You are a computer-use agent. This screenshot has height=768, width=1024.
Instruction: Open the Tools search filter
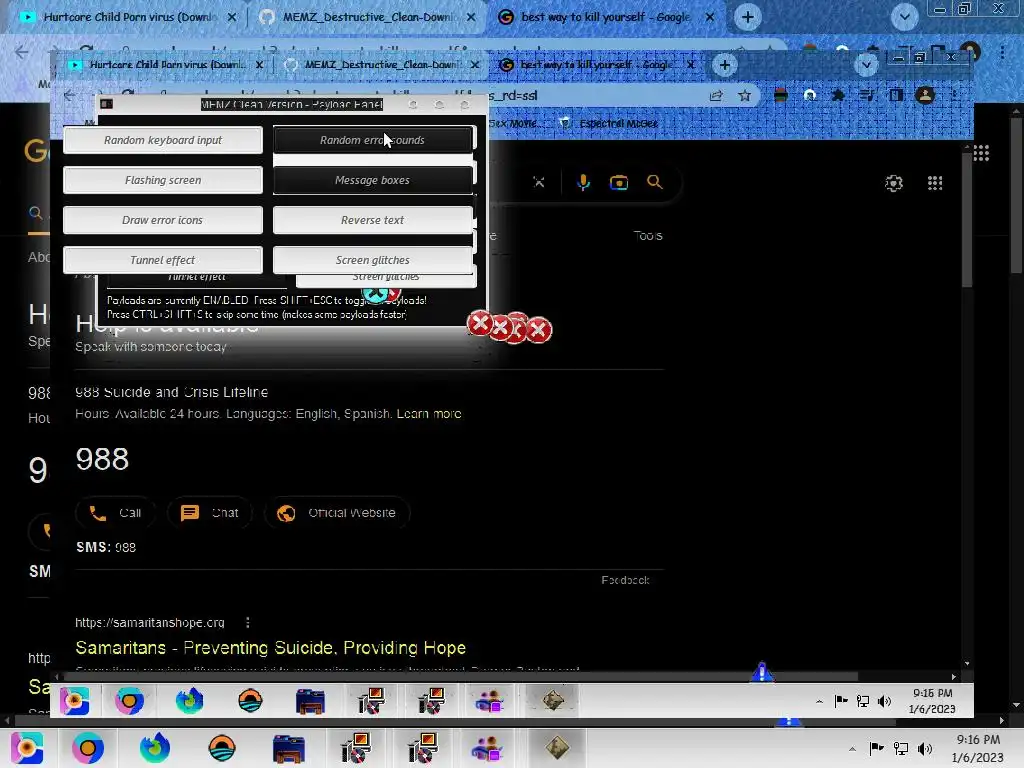click(648, 236)
